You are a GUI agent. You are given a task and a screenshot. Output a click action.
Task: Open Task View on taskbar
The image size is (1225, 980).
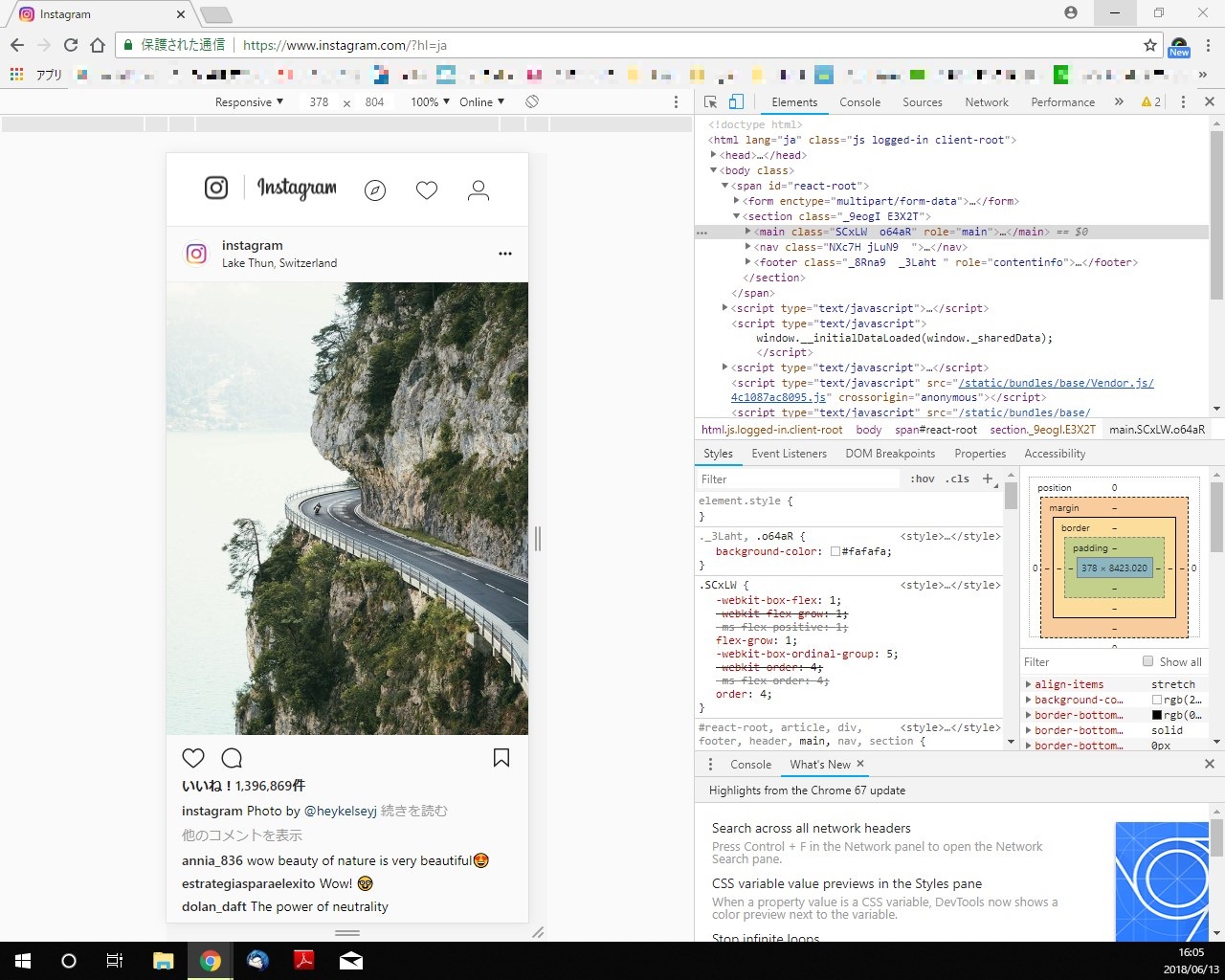(x=114, y=961)
